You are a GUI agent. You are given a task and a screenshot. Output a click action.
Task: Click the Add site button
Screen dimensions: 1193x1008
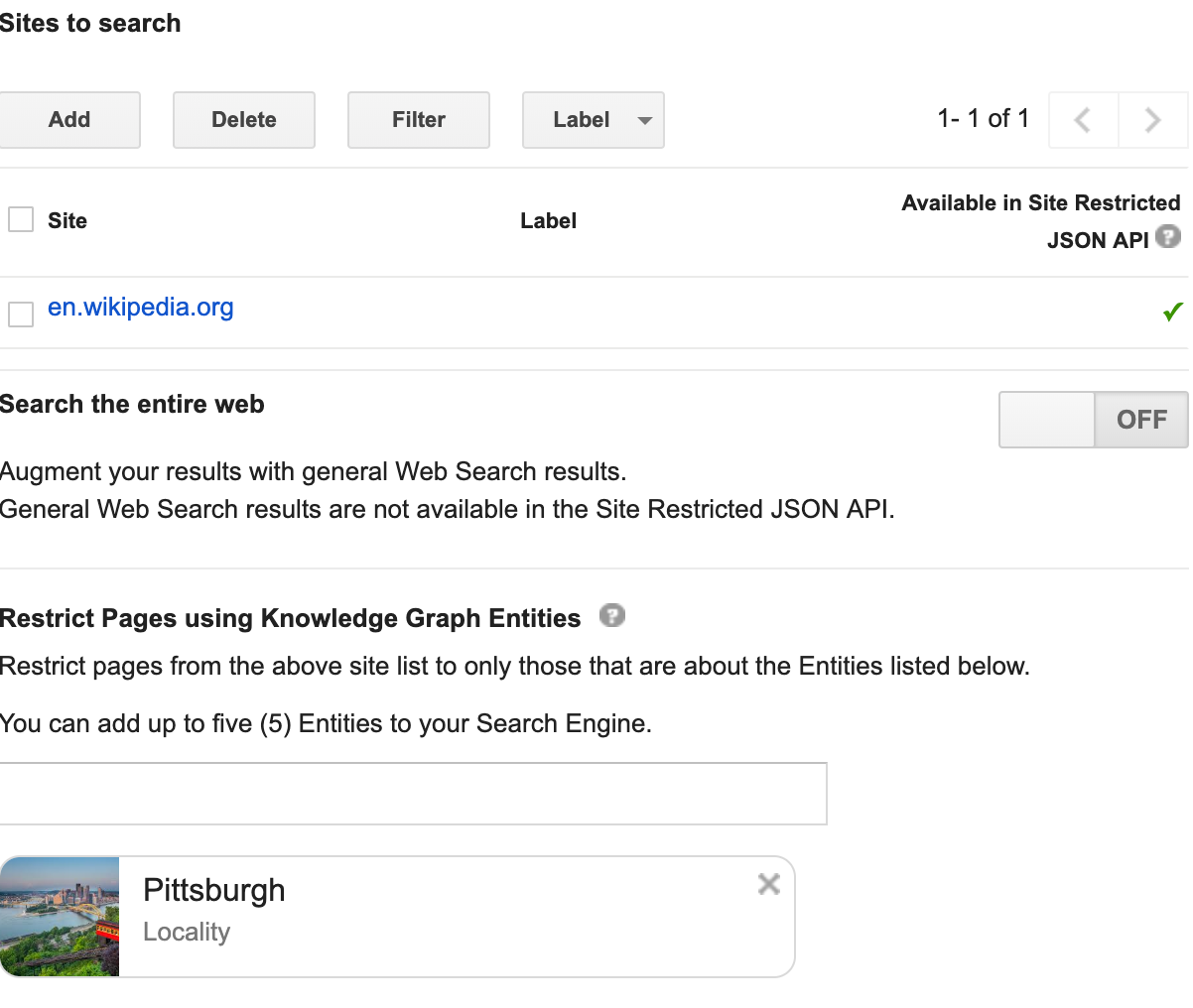click(x=69, y=120)
